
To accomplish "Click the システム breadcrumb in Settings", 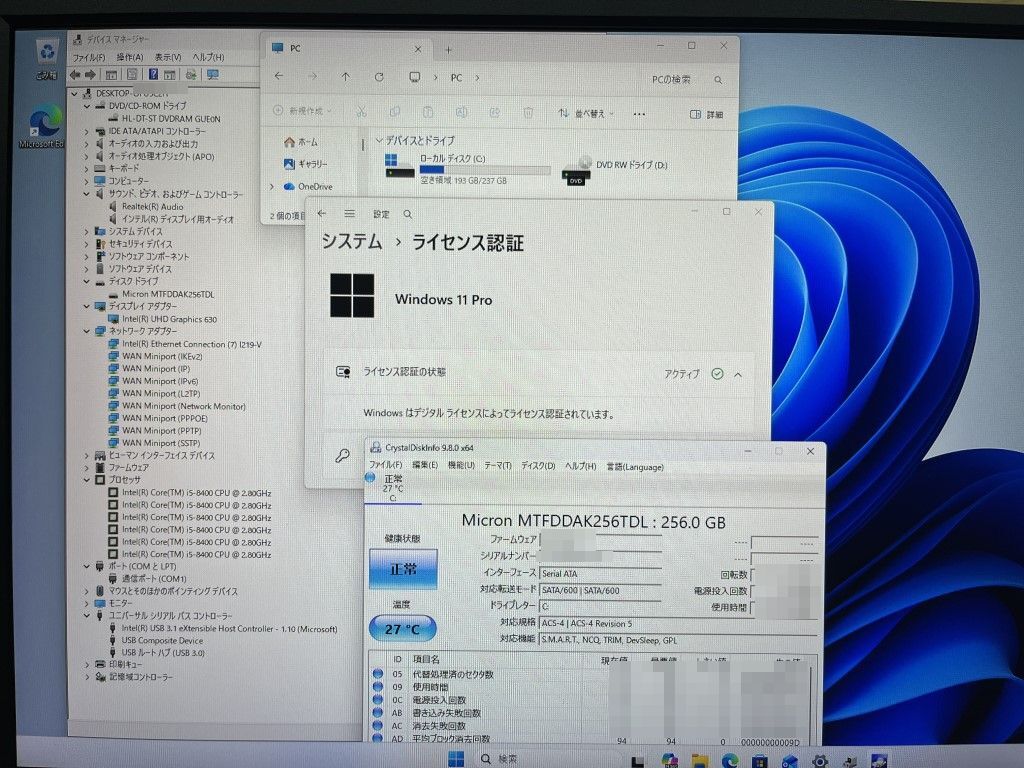I will (351, 242).
